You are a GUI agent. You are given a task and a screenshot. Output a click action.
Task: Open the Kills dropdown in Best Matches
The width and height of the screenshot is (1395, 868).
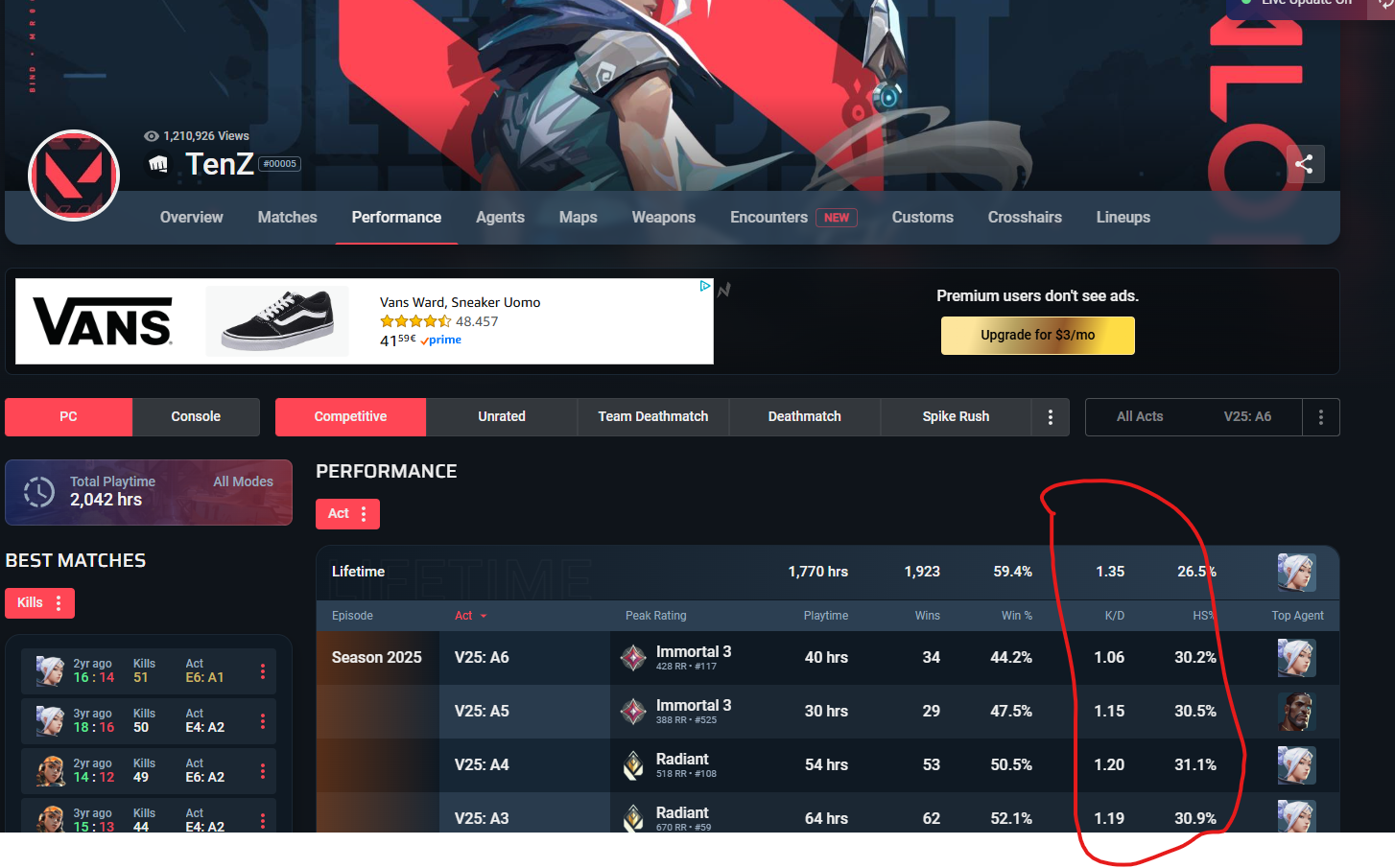39,603
